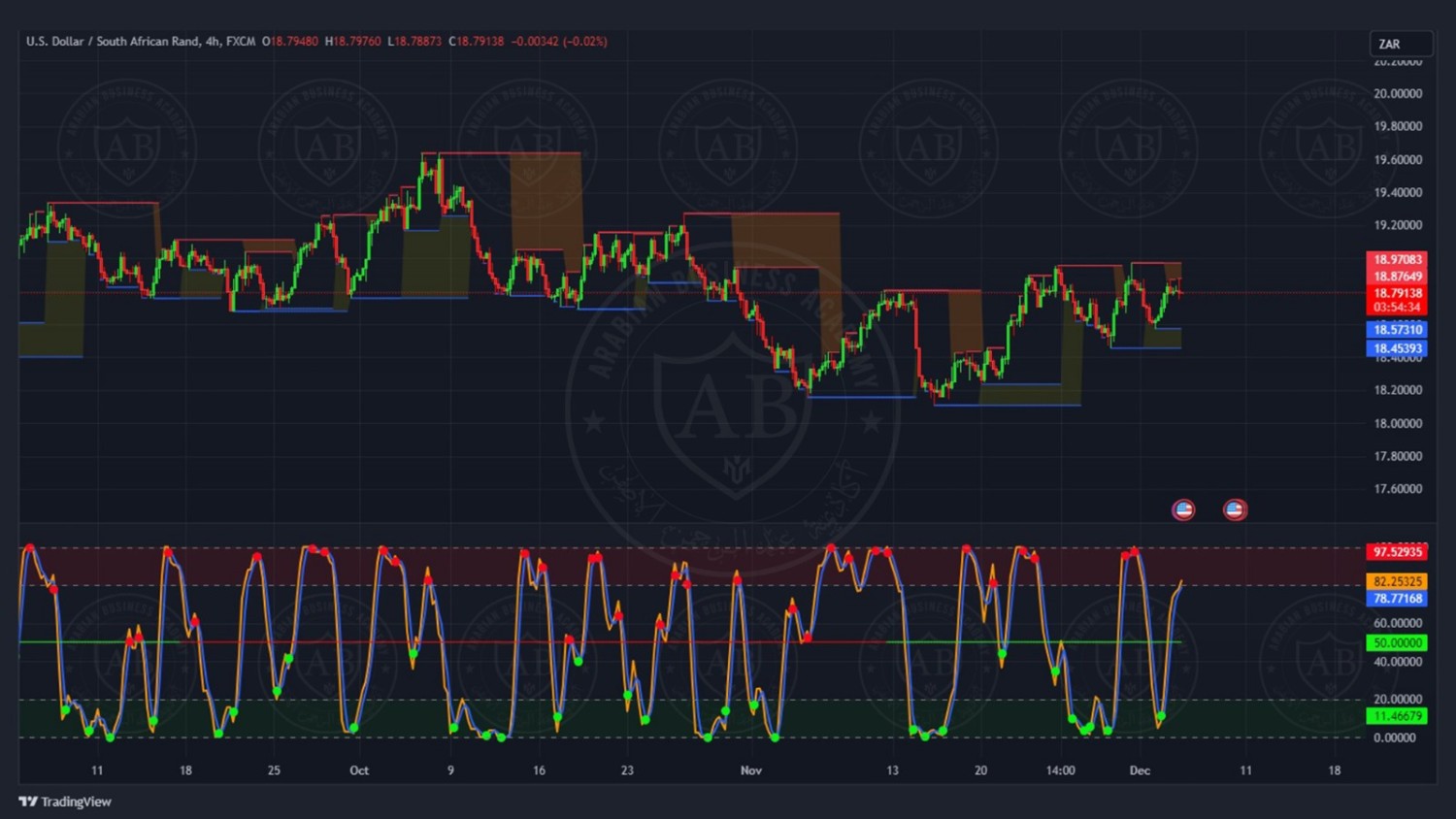Viewport: 1456px width, 819px height.
Task: Click the red 18.87649 price label
Action: pyautogui.click(x=1397, y=277)
